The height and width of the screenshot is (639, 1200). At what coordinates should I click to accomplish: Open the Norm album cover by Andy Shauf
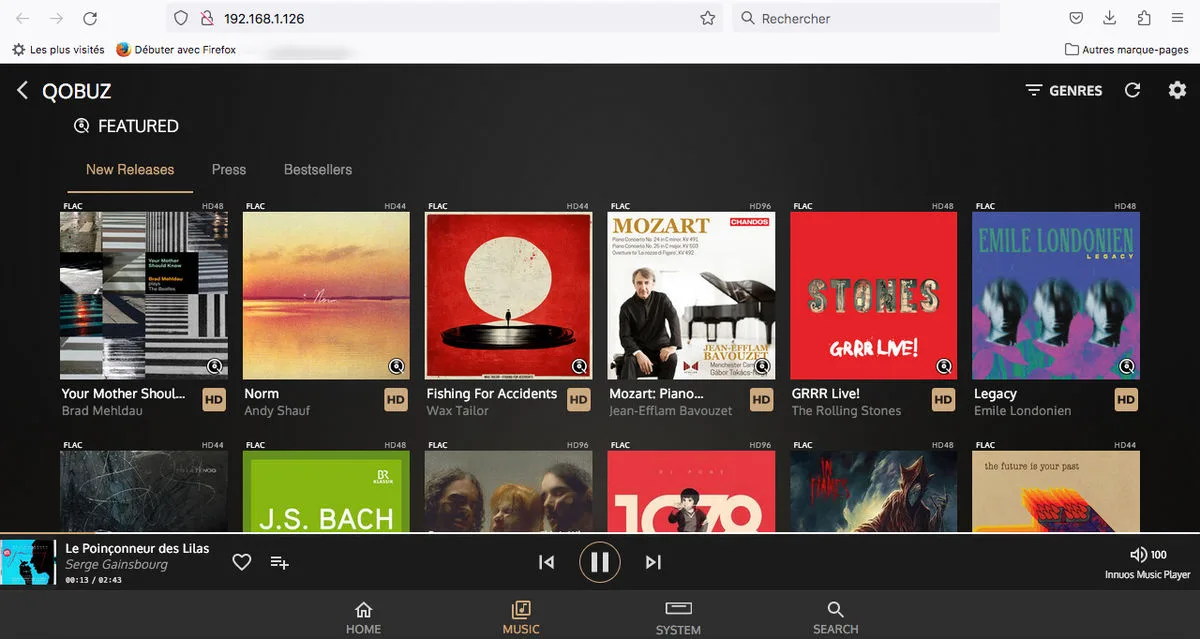pyautogui.click(x=326, y=295)
